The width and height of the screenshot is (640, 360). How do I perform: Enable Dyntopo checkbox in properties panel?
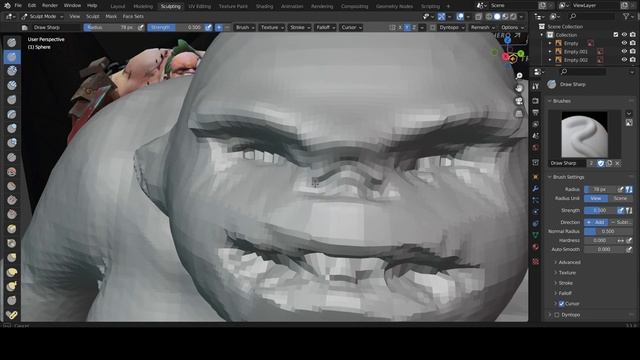(557, 315)
